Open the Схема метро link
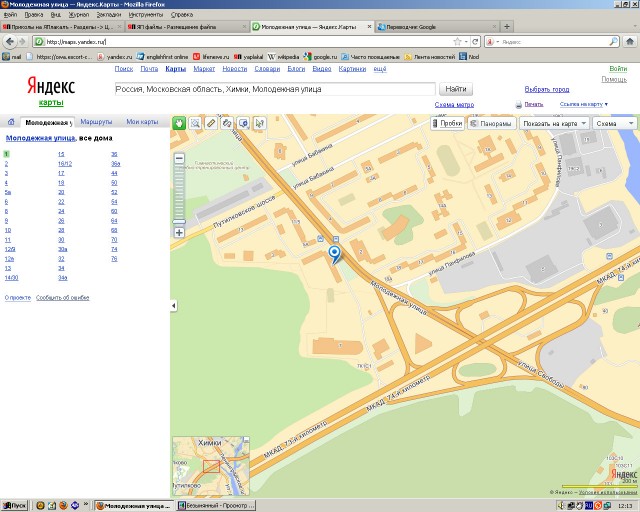 click(454, 104)
